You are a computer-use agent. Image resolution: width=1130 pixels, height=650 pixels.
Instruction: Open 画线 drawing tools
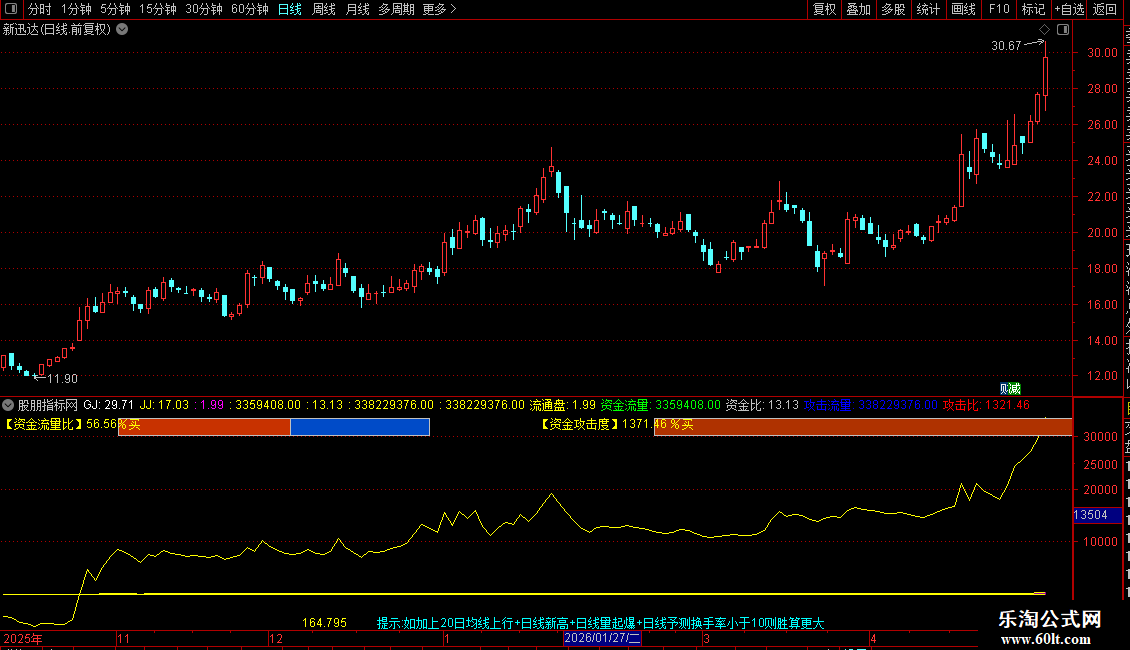pos(964,9)
